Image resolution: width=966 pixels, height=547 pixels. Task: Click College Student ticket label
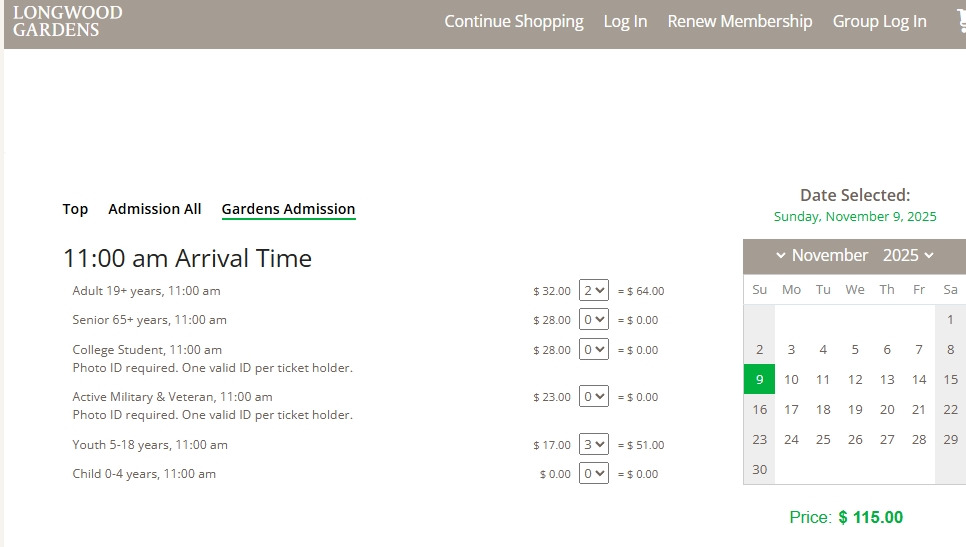click(147, 350)
